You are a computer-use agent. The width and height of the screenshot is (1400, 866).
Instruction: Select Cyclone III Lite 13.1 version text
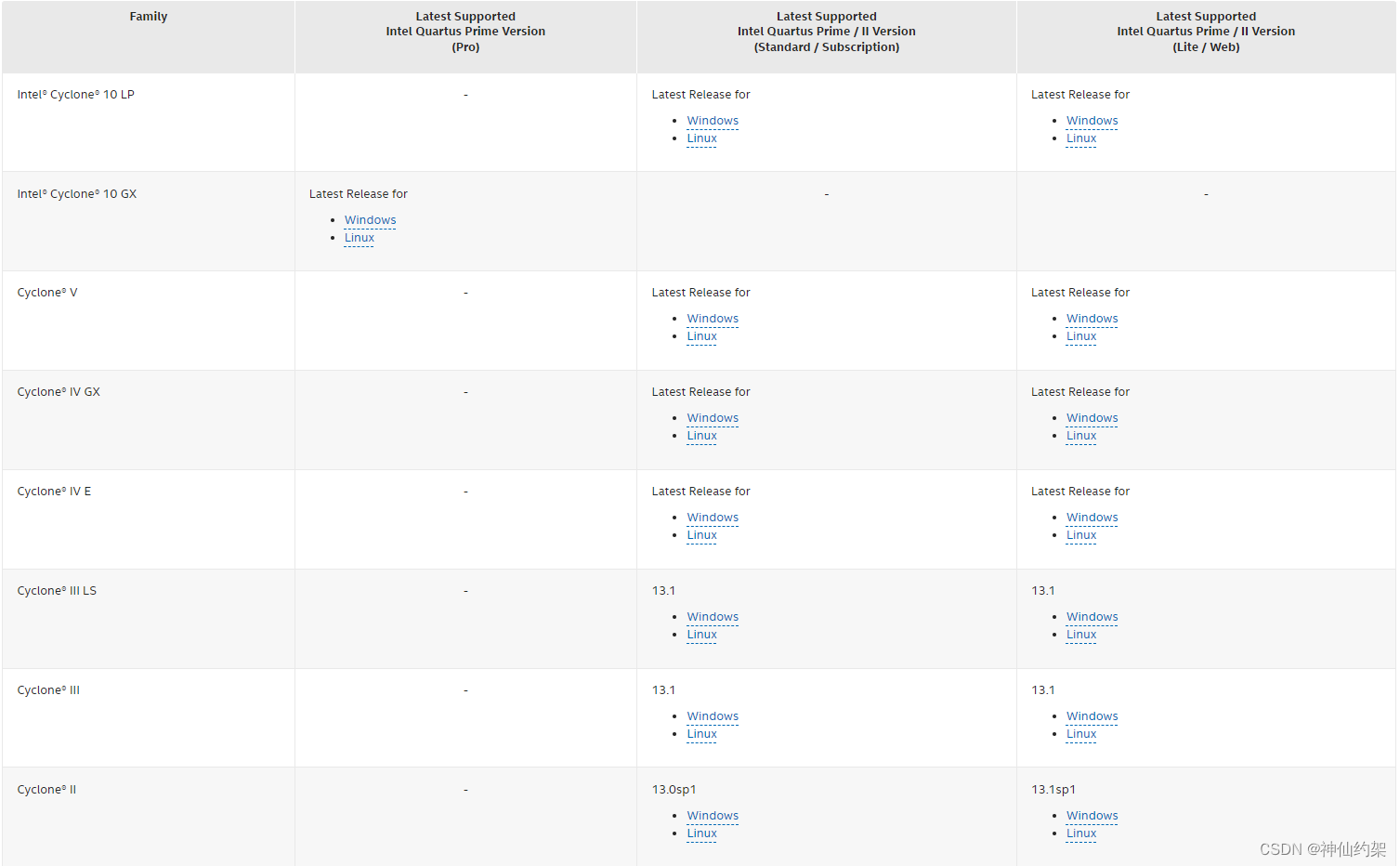click(x=1042, y=690)
